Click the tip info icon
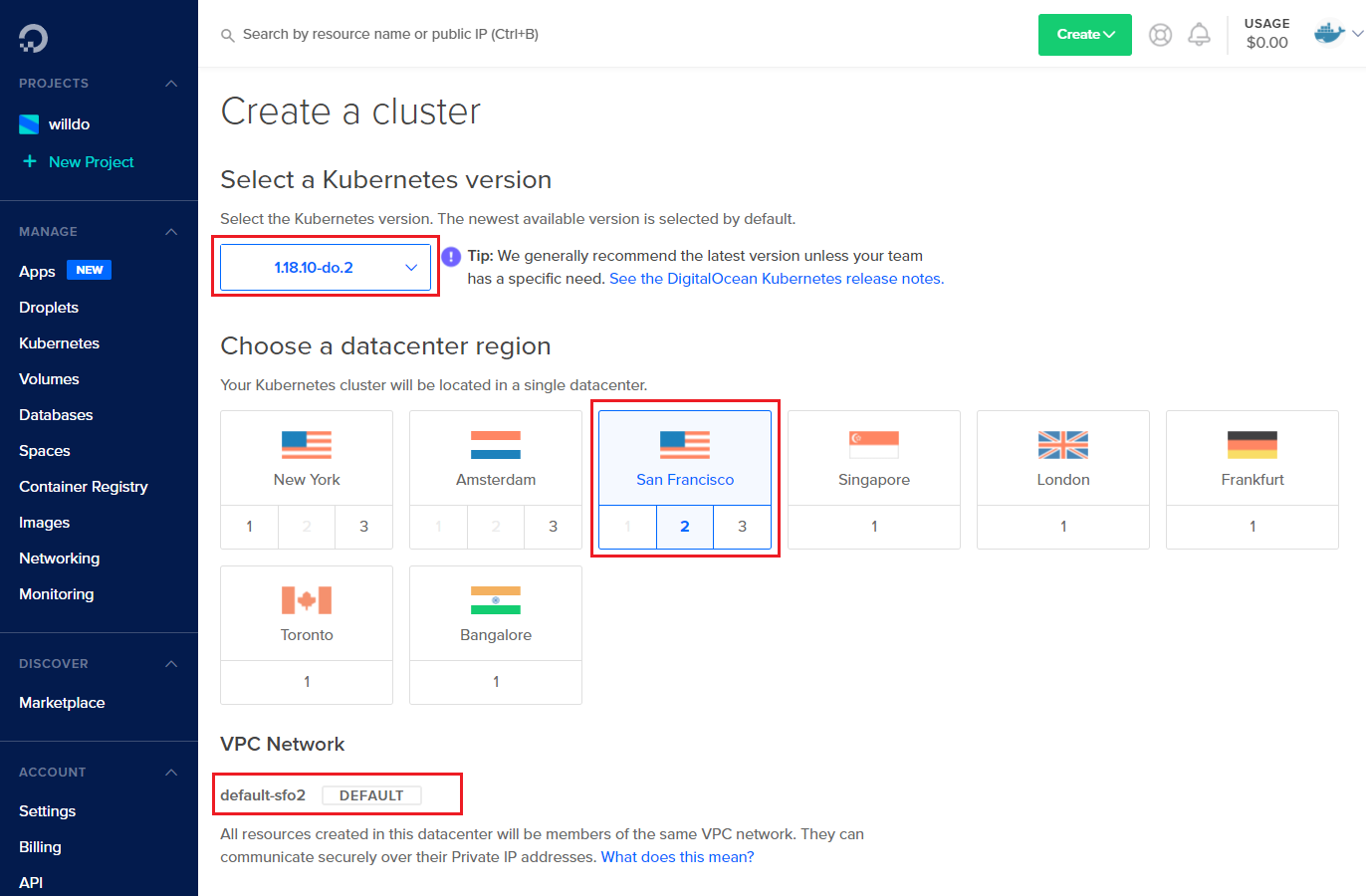 [x=451, y=257]
